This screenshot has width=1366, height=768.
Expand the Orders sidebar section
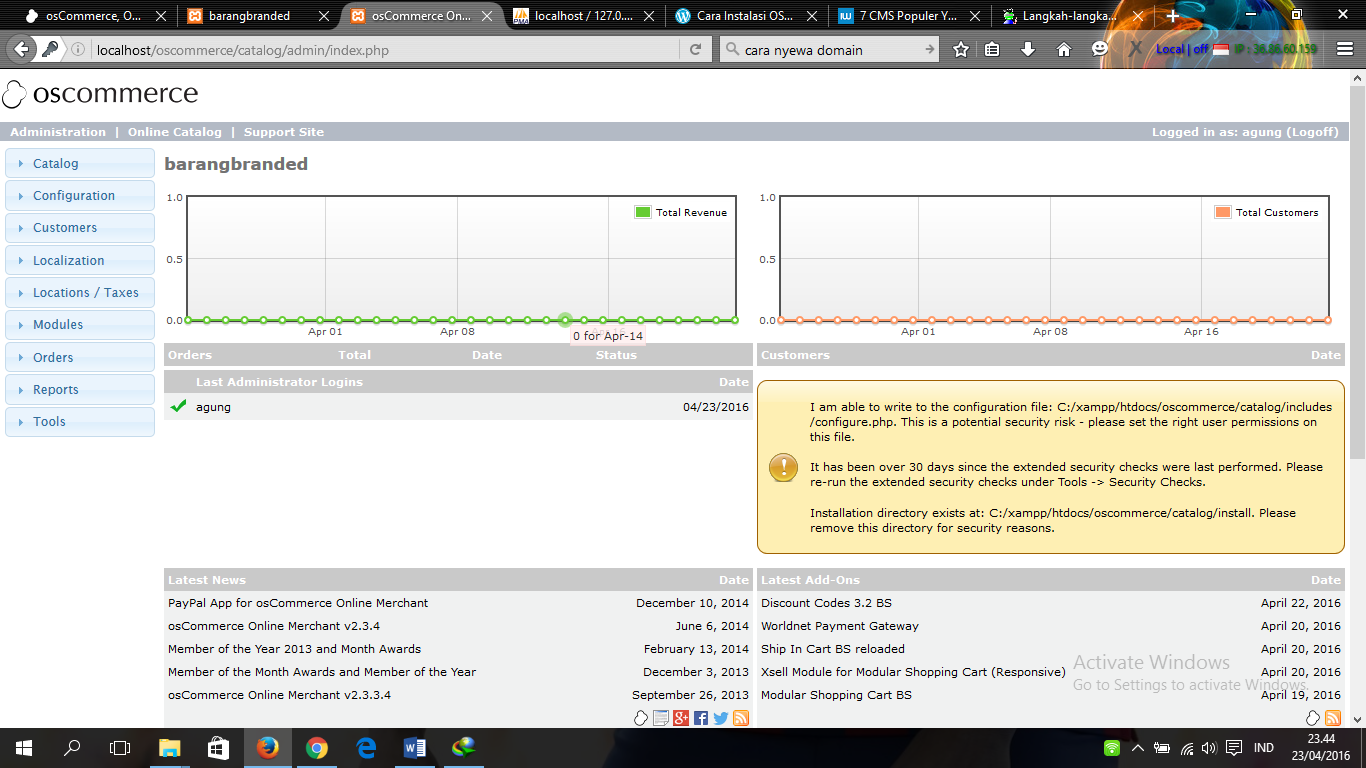coord(80,357)
